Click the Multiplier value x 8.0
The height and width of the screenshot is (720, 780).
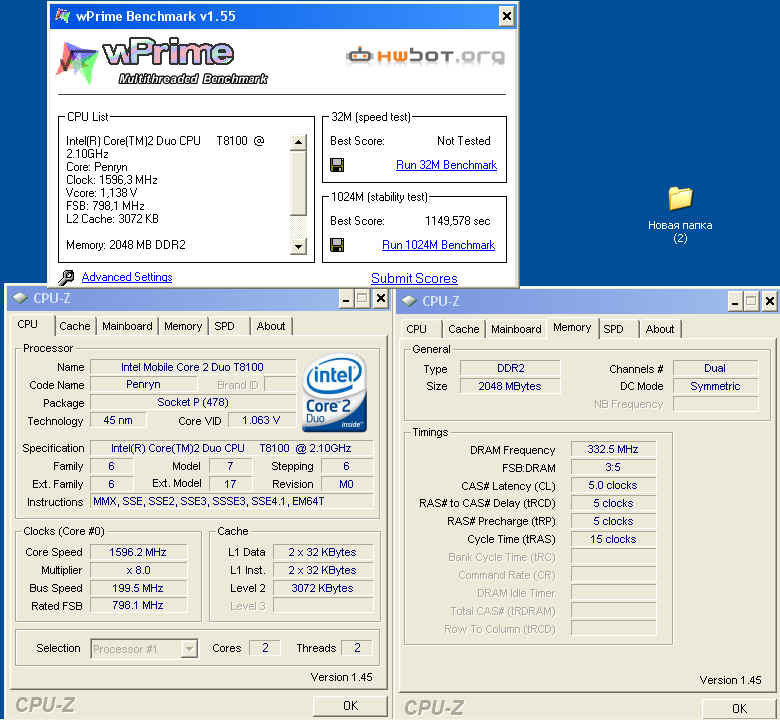pyautogui.click(x=138, y=570)
